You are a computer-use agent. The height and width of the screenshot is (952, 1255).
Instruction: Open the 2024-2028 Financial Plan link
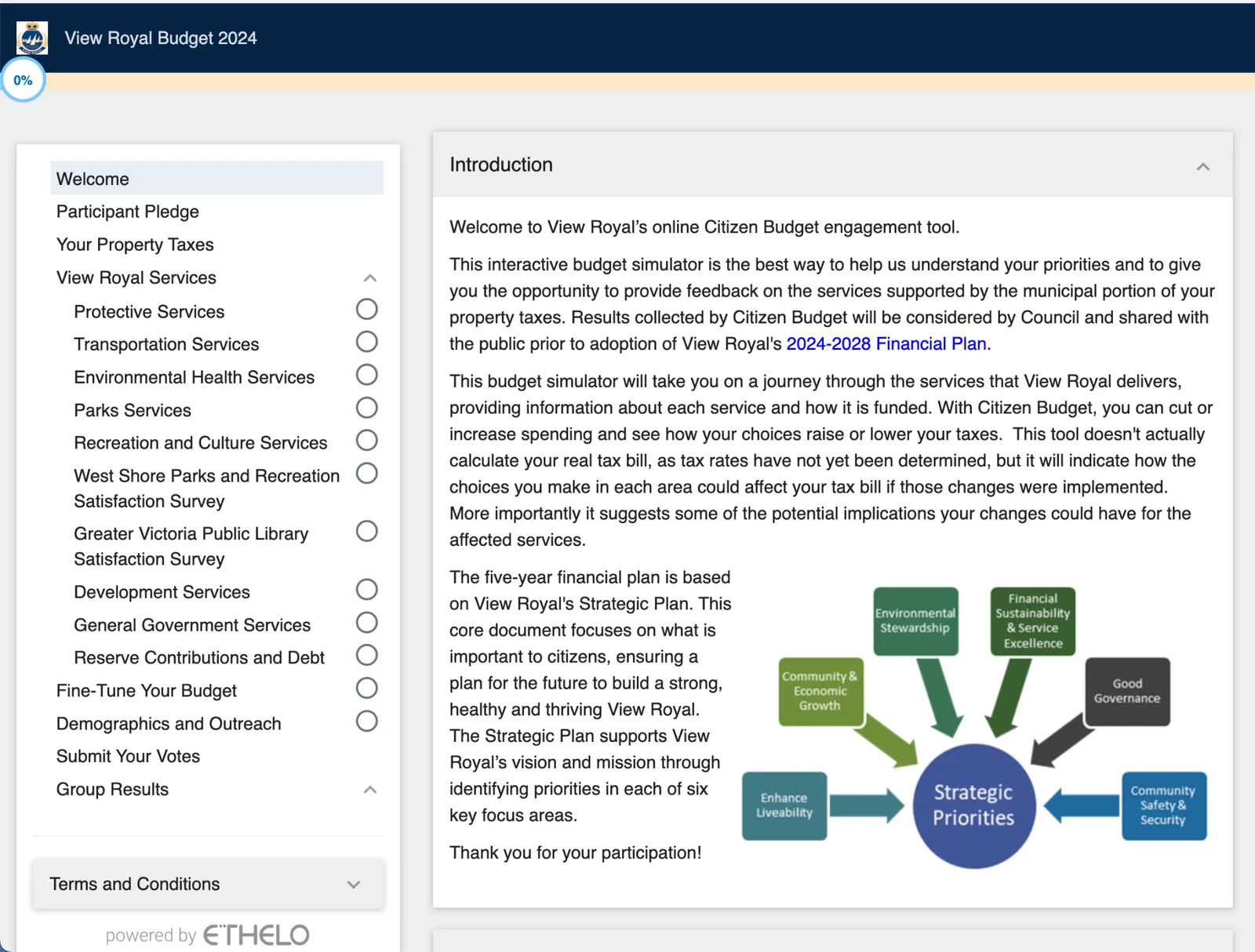[x=886, y=343]
